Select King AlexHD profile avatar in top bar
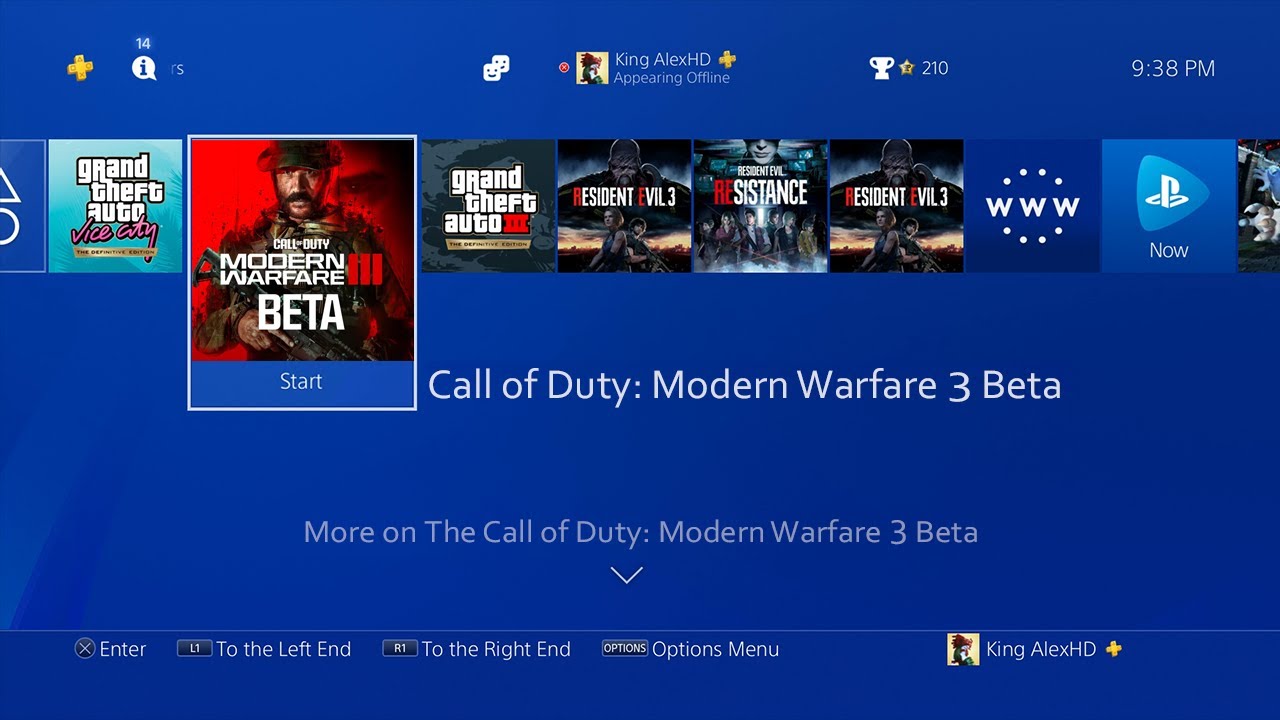This screenshot has height=720, width=1280. tap(592, 68)
